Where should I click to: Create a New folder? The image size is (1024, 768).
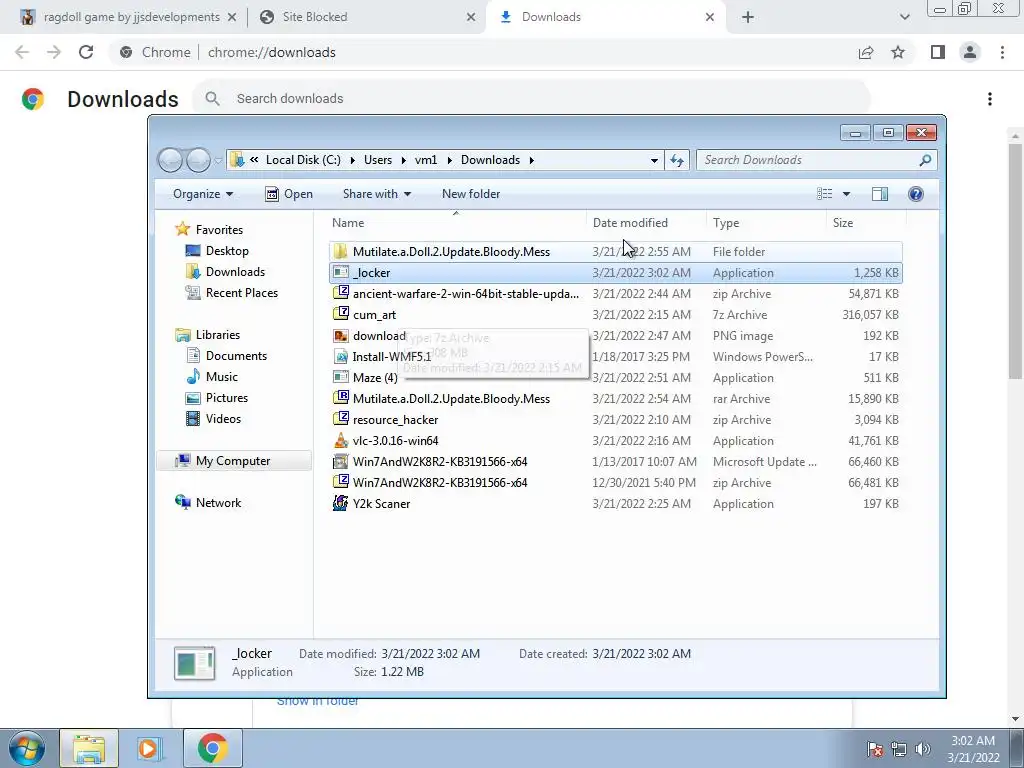coord(471,194)
